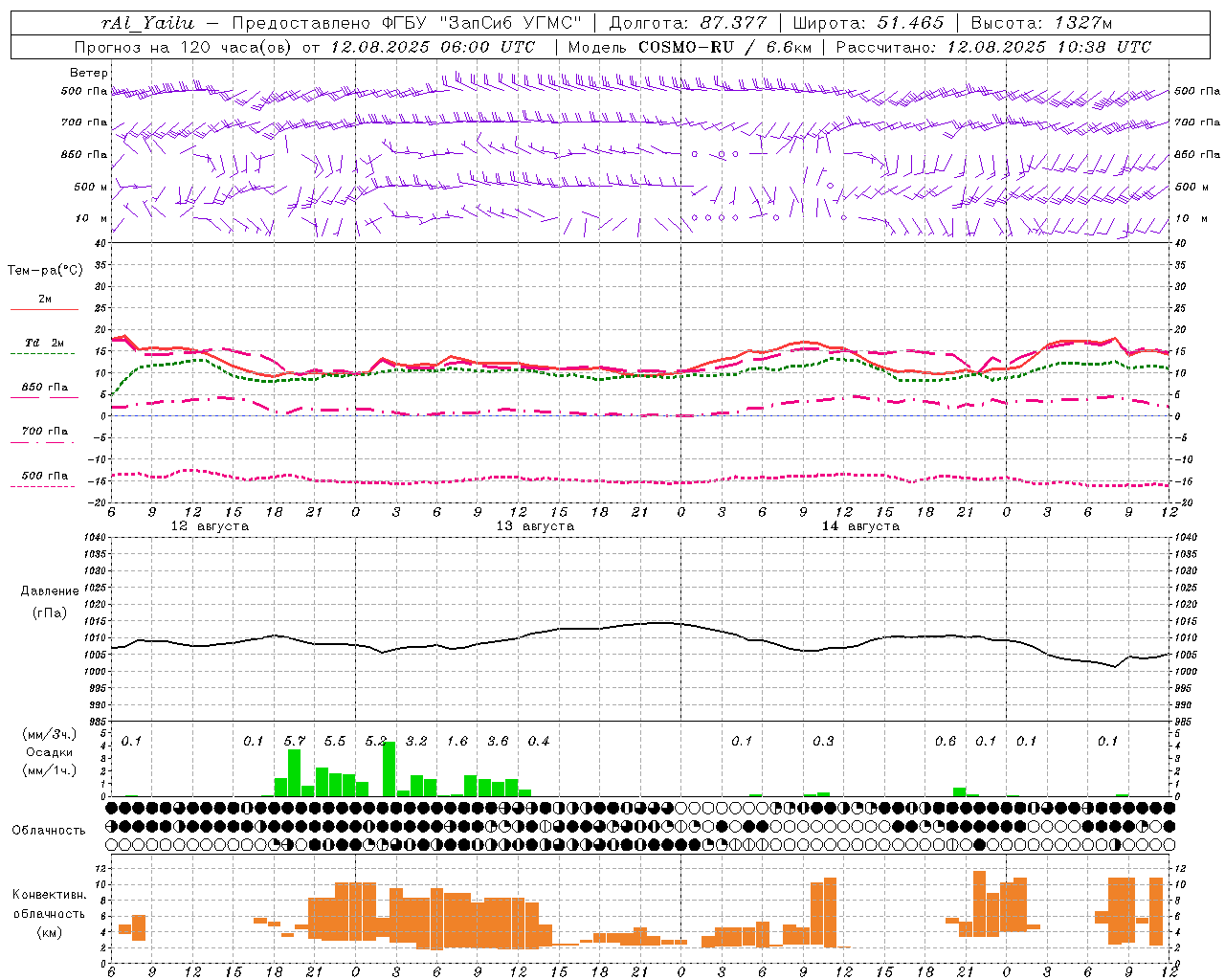Click the tallest green precipitation bar below 5.2
This screenshot has width=1225, height=980.
tap(390, 769)
